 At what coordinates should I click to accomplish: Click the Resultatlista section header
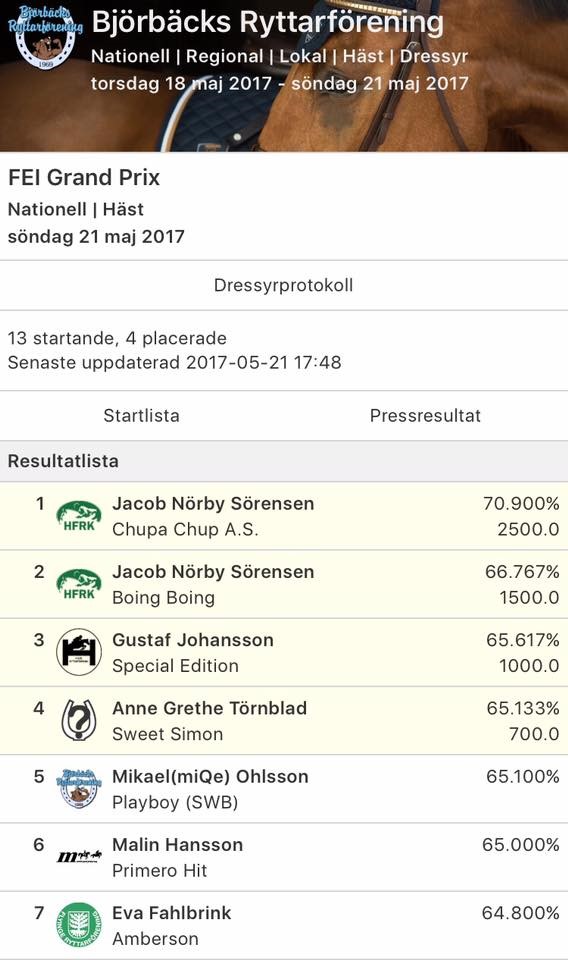click(284, 462)
